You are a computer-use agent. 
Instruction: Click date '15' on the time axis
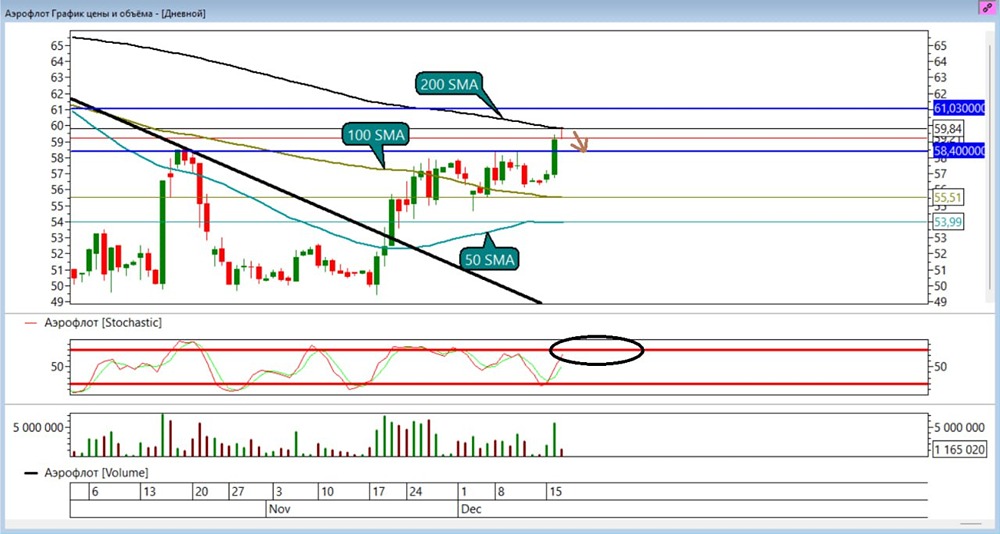click(555, 492)
